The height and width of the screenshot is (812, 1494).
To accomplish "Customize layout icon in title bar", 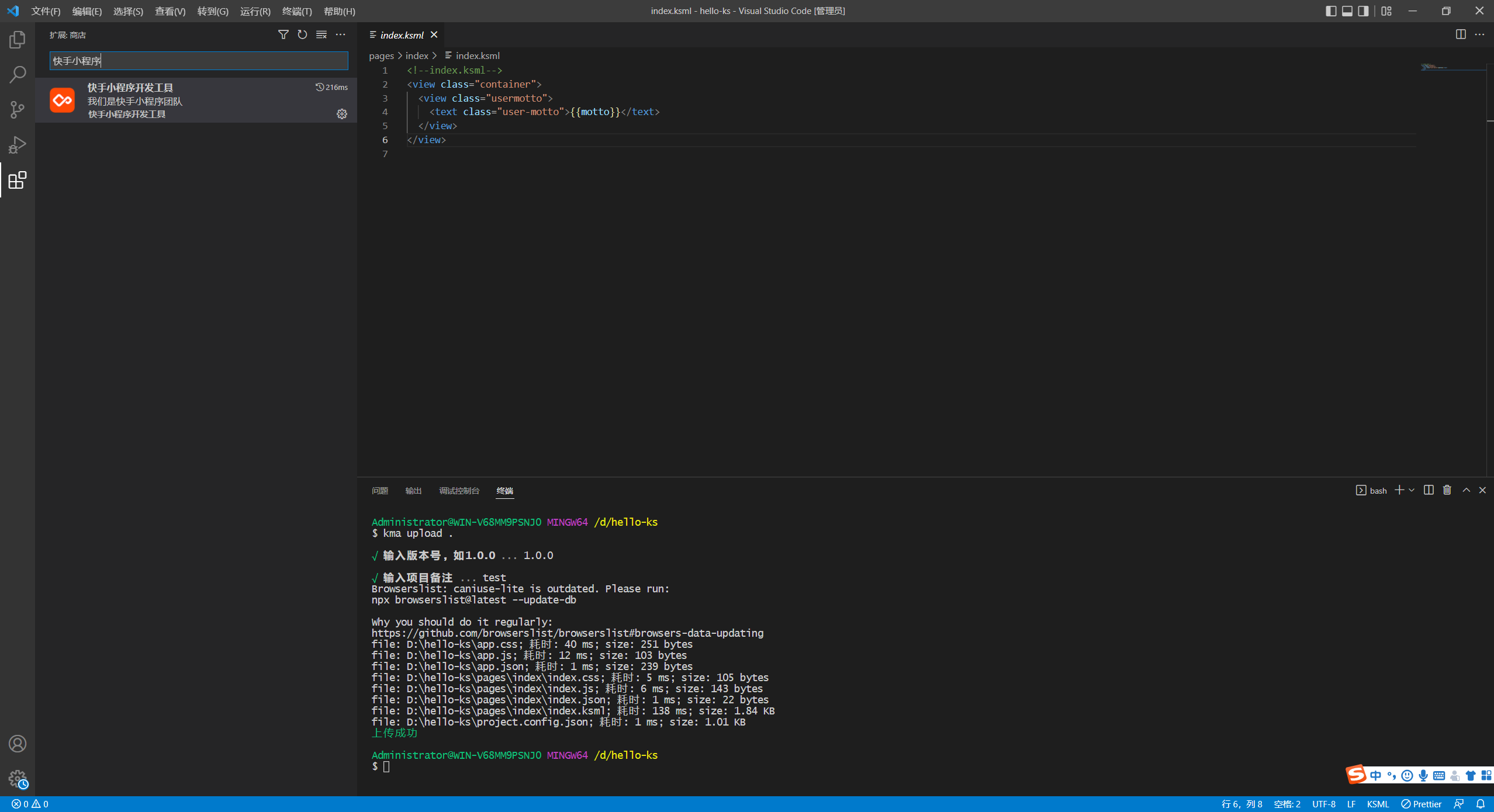I will pos(1386,11).
